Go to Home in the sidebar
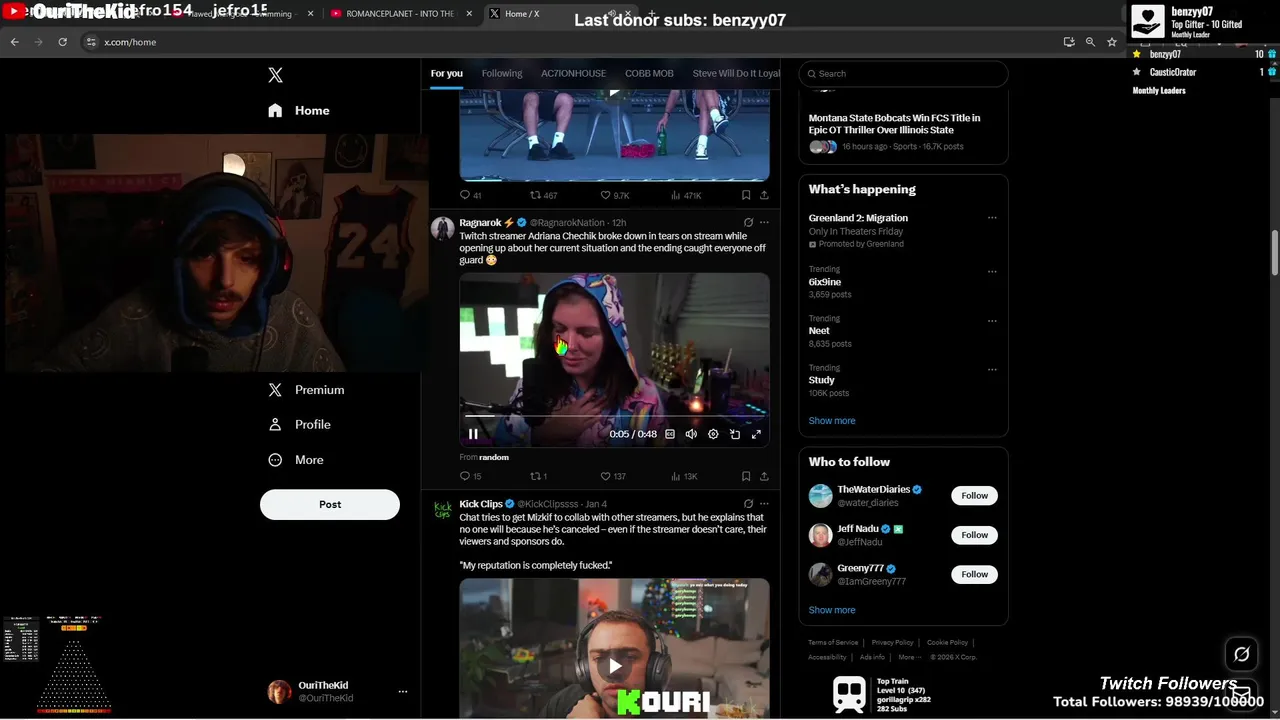This screenshot has height=720, width=1280. pyautogui.click(x=299, y=110)
